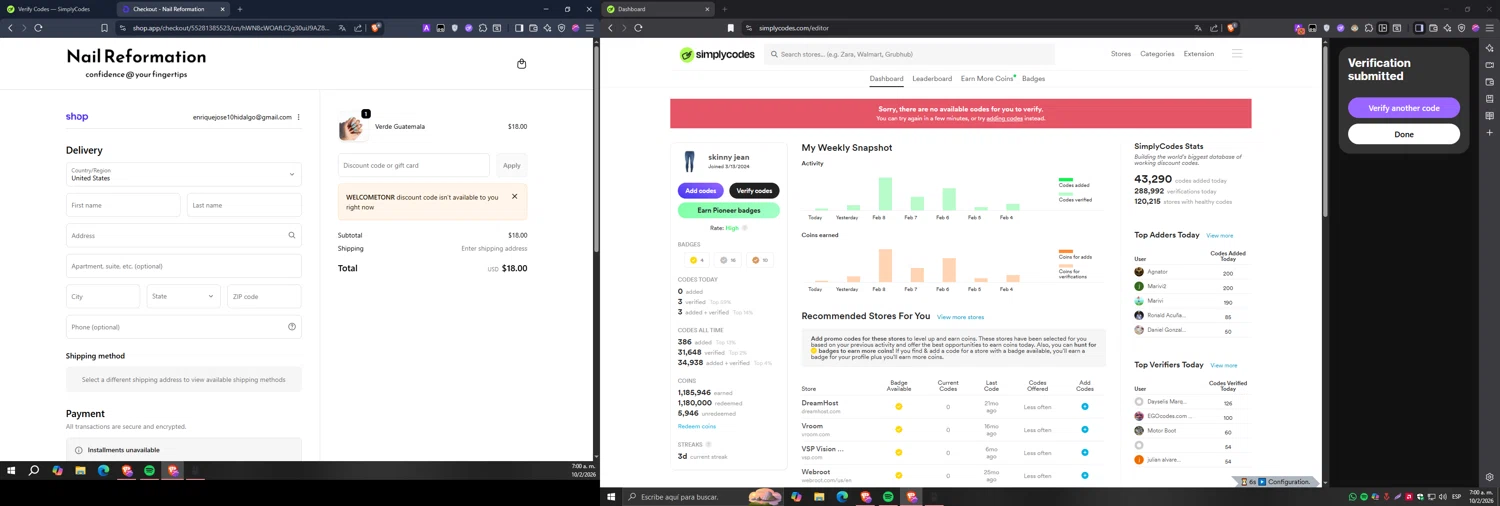Dismiss the WELCOMETONR discount error message
This screenshot has height=506, width=1500.
coord(515,196)
